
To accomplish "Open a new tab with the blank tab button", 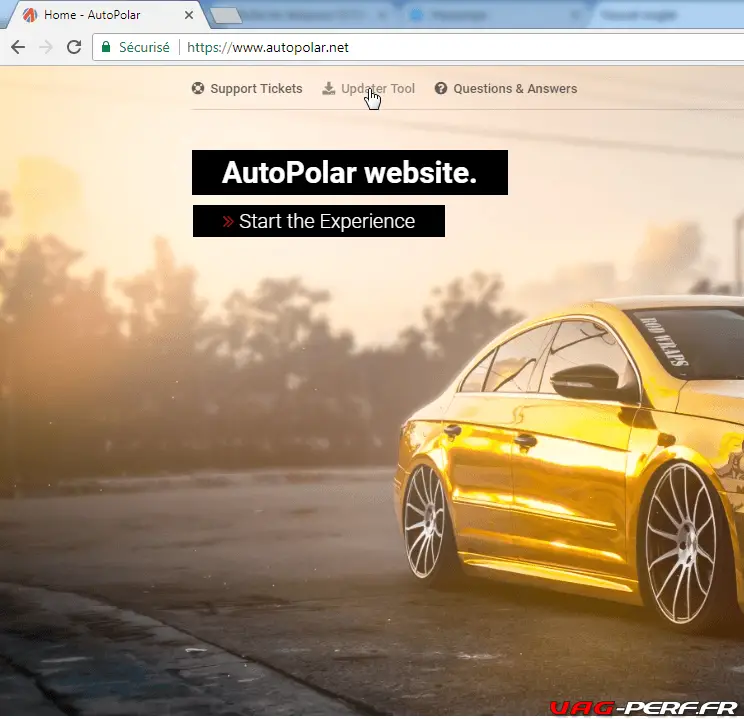I will click(226, 16).
